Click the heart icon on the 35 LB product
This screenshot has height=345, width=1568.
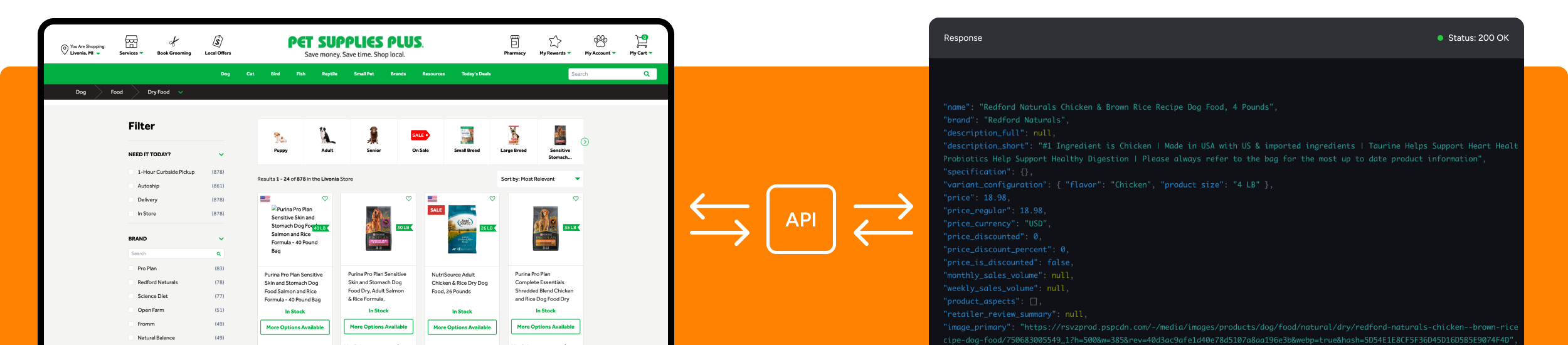576,199
